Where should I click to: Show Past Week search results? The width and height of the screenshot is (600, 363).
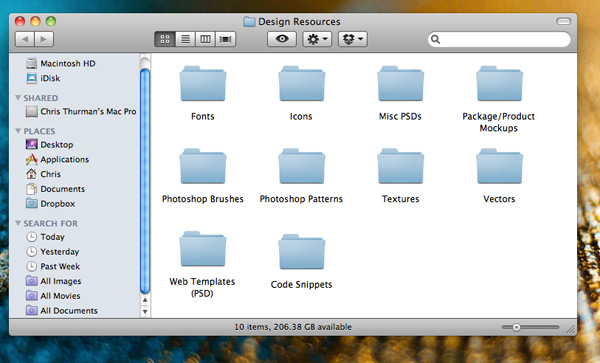click(53, 266)
